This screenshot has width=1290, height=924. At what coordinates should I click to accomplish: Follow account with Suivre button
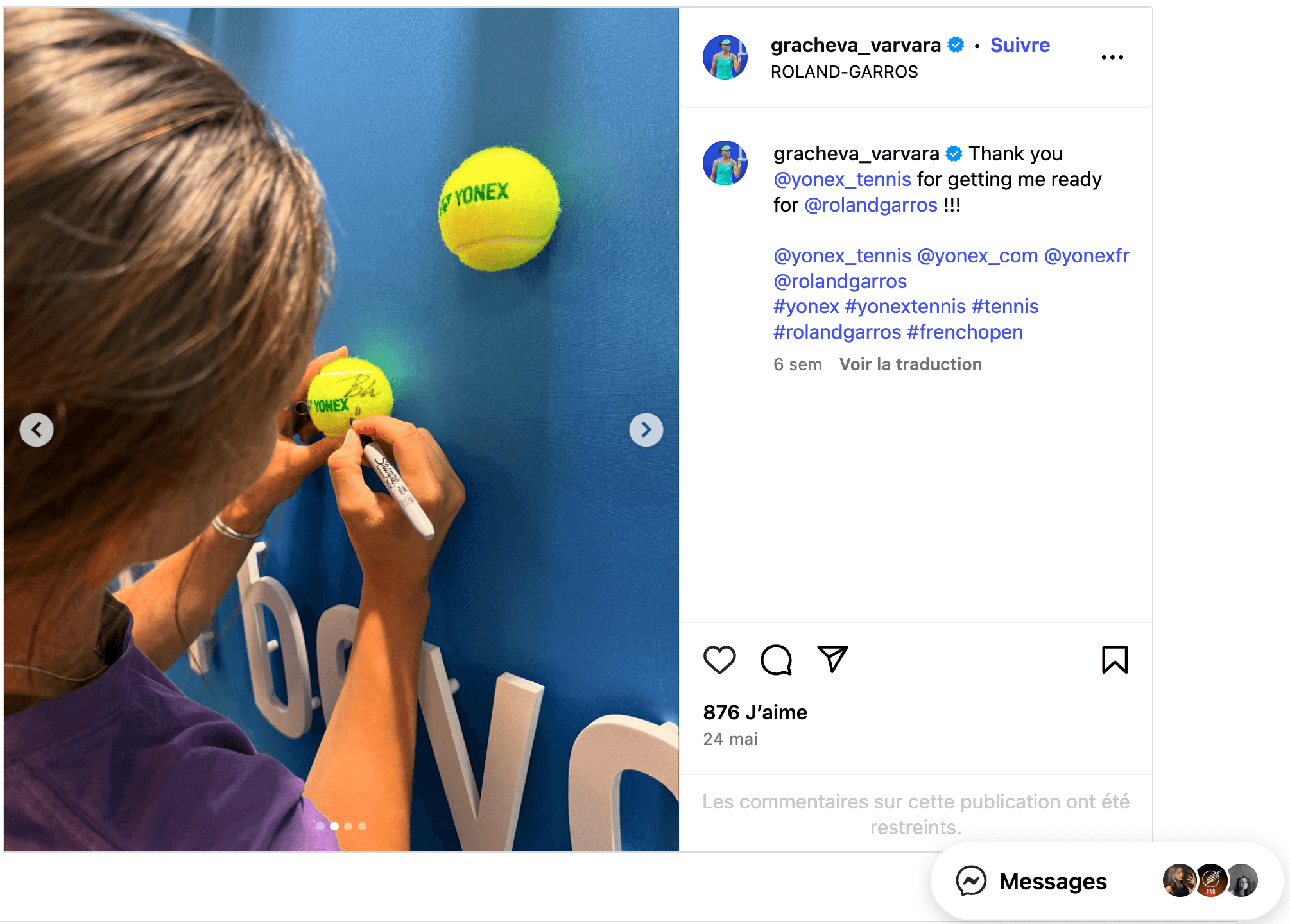pyautogui.click(x=1020, y=45)
